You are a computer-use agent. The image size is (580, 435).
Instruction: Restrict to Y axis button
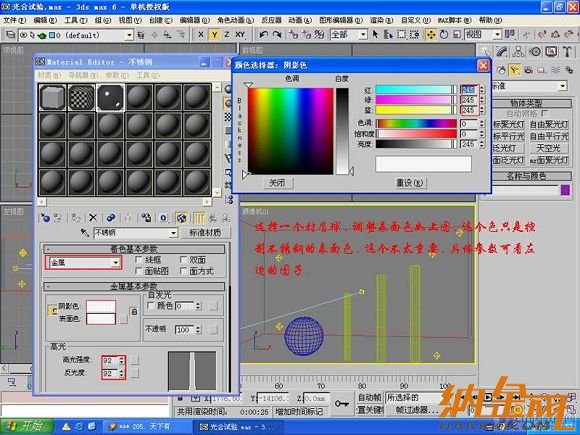pos(214,35)
